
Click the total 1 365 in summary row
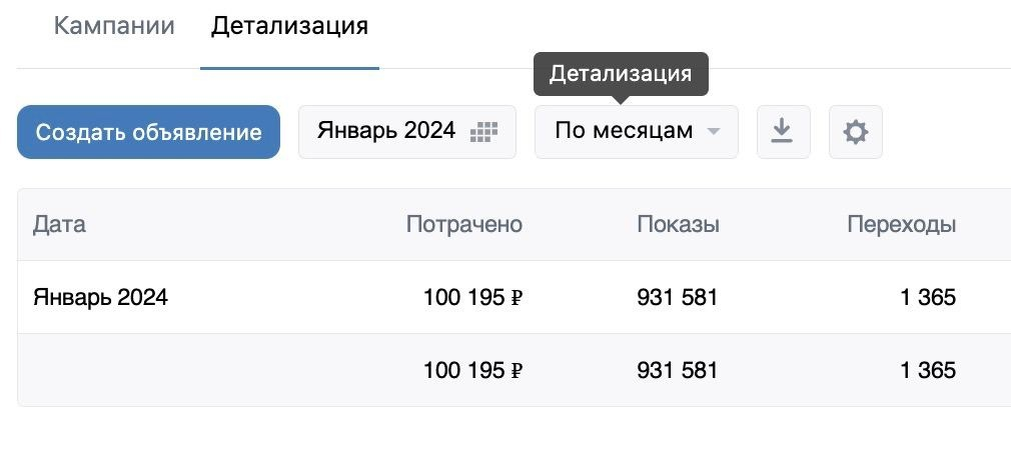[x=928, y=371]
